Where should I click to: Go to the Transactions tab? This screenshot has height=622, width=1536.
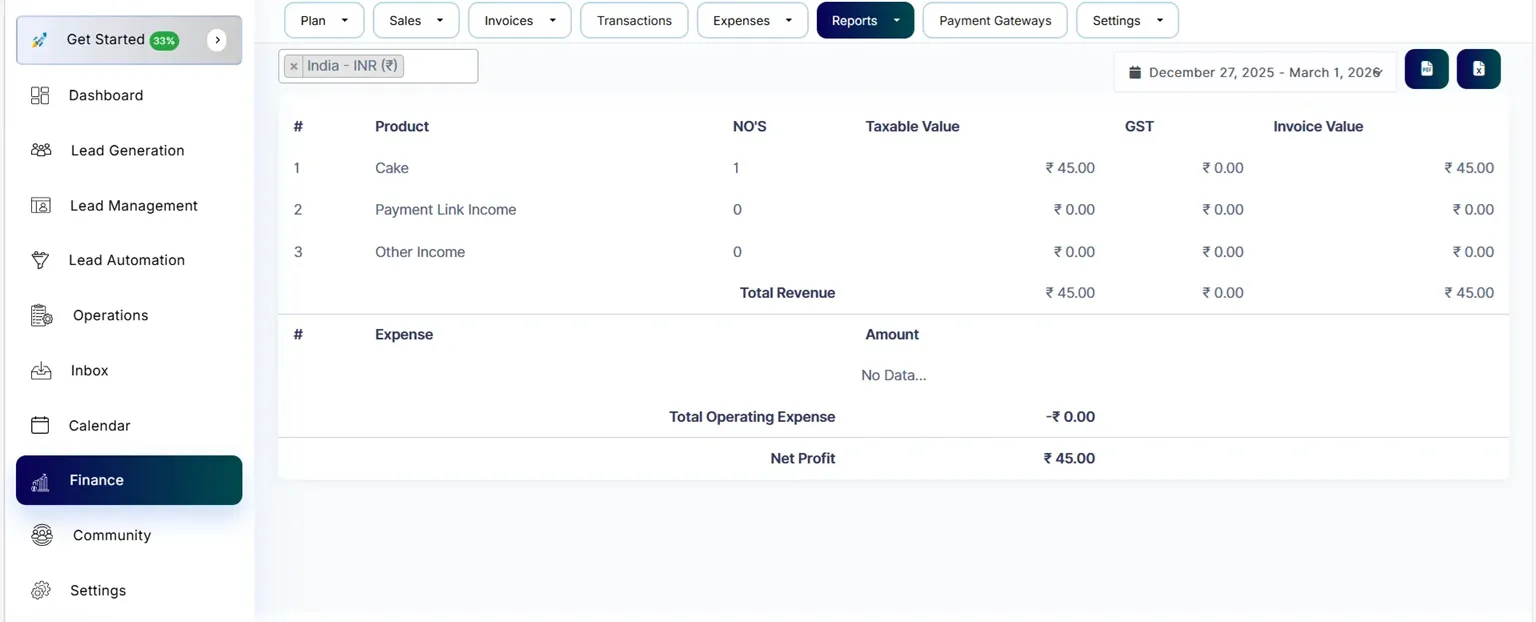point(634,20)
